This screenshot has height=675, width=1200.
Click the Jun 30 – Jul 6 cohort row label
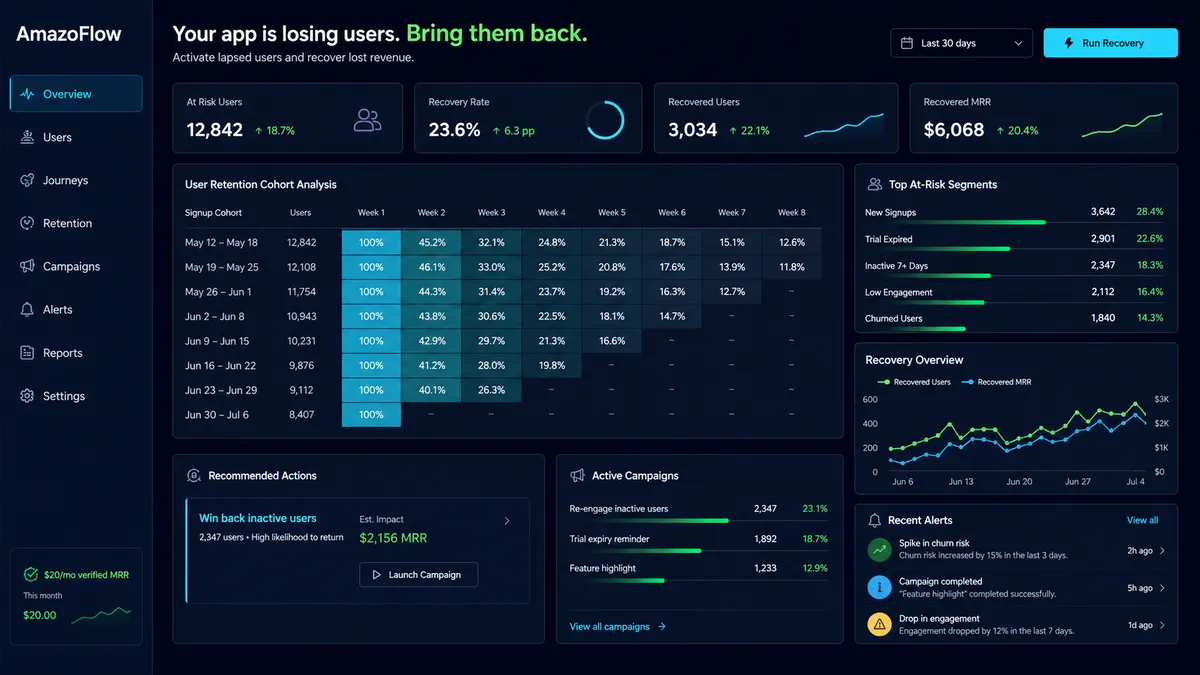click(217, 414)
